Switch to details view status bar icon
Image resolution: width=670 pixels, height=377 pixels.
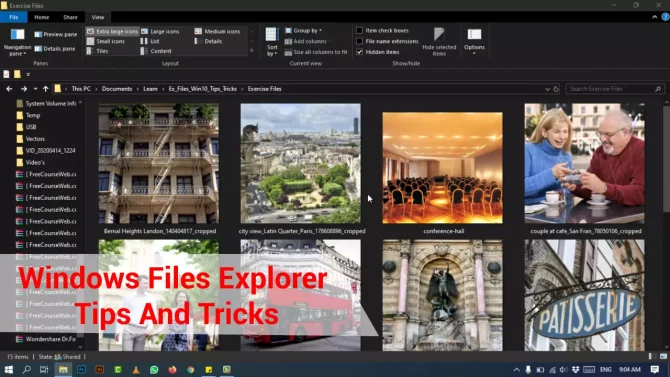click(652, 356)
